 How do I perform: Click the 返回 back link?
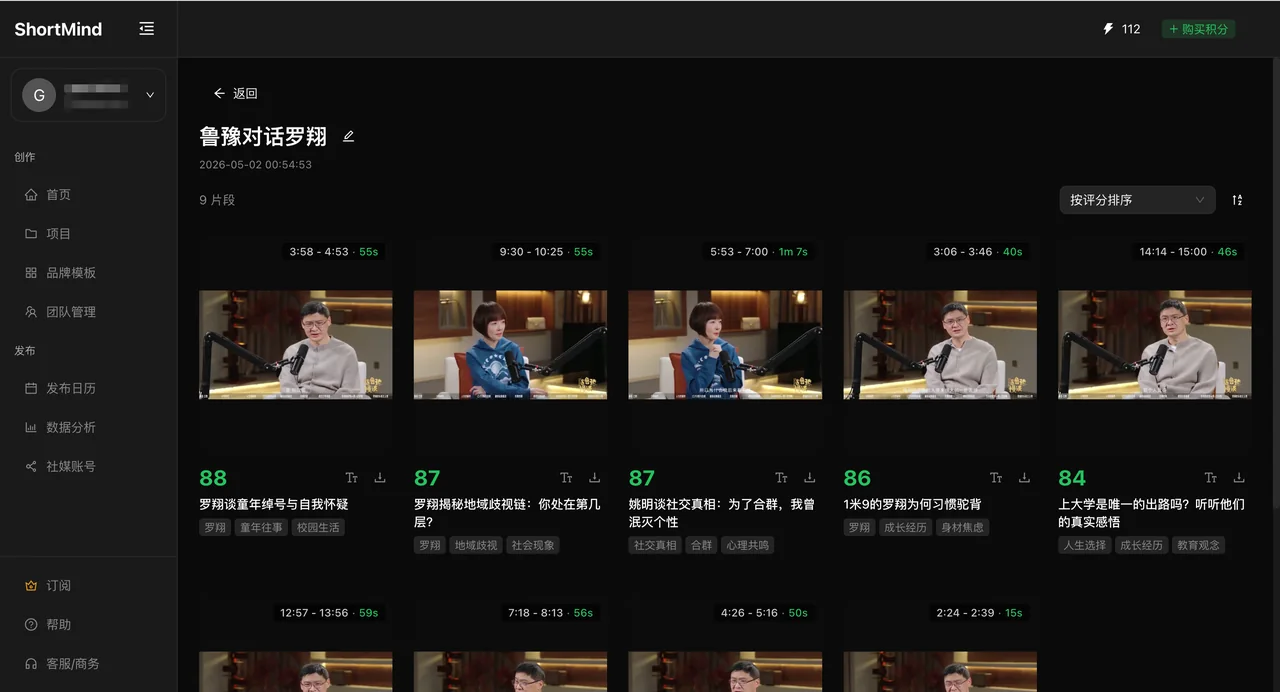236,93
